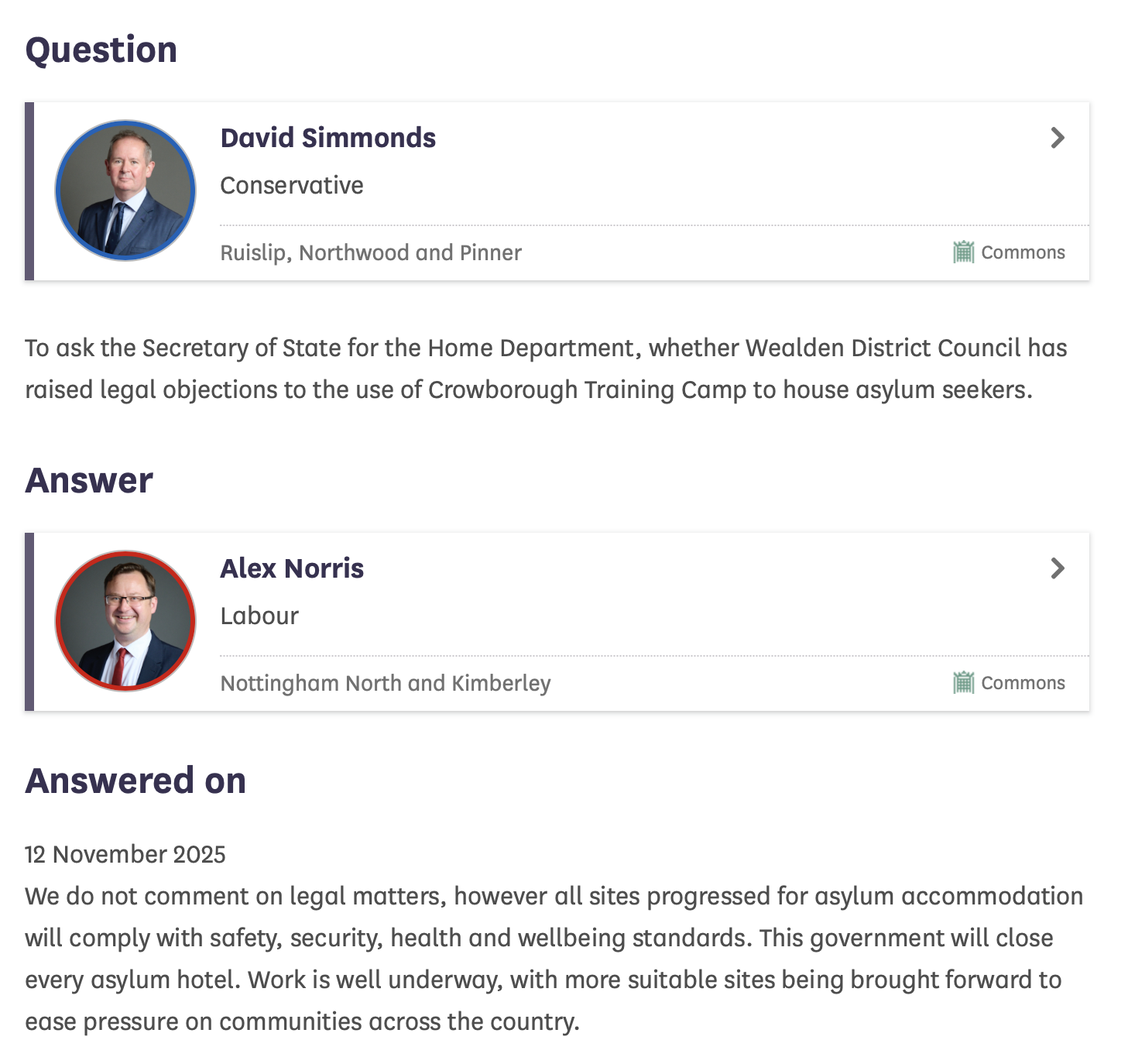
Task: Click the Answered on heading
Action: (x=135, y=781)
